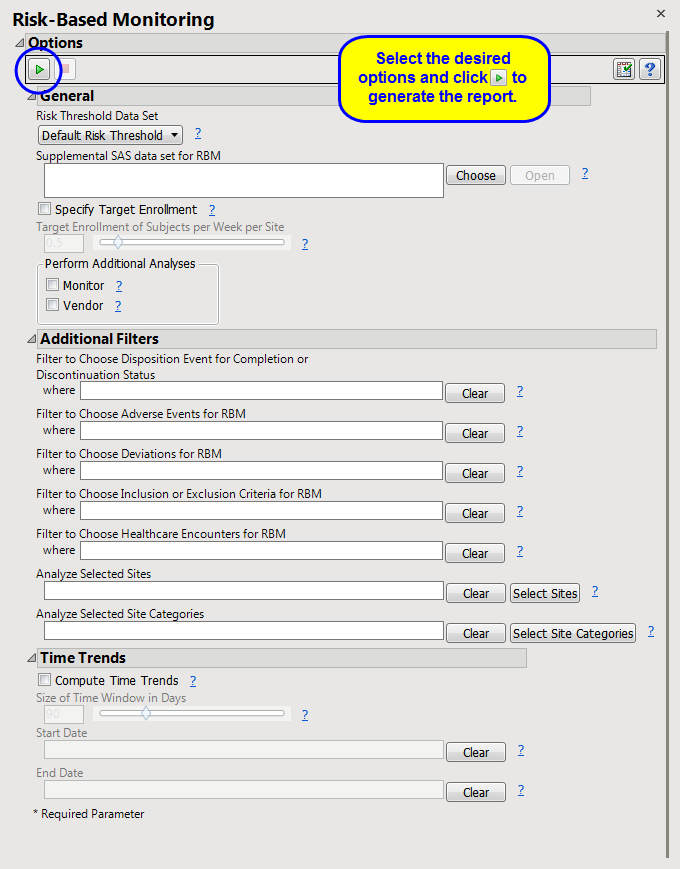The width and height of the screenshot is (680, 869).
Task: Clear the Deviations filter
Action: [x=475, y=473]
